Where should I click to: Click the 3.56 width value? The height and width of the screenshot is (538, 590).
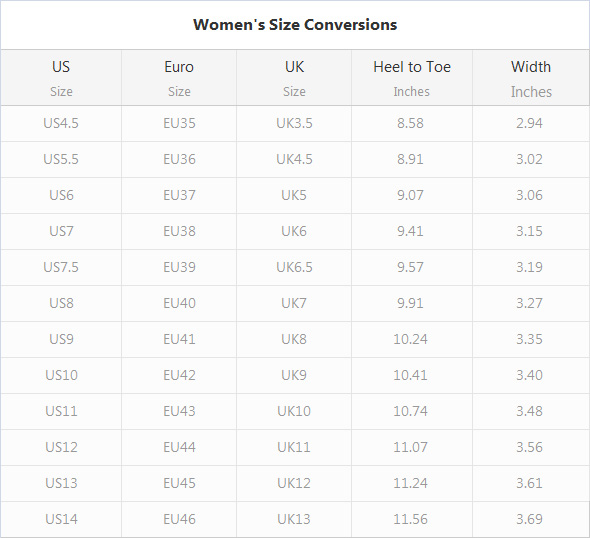point(529,447)
